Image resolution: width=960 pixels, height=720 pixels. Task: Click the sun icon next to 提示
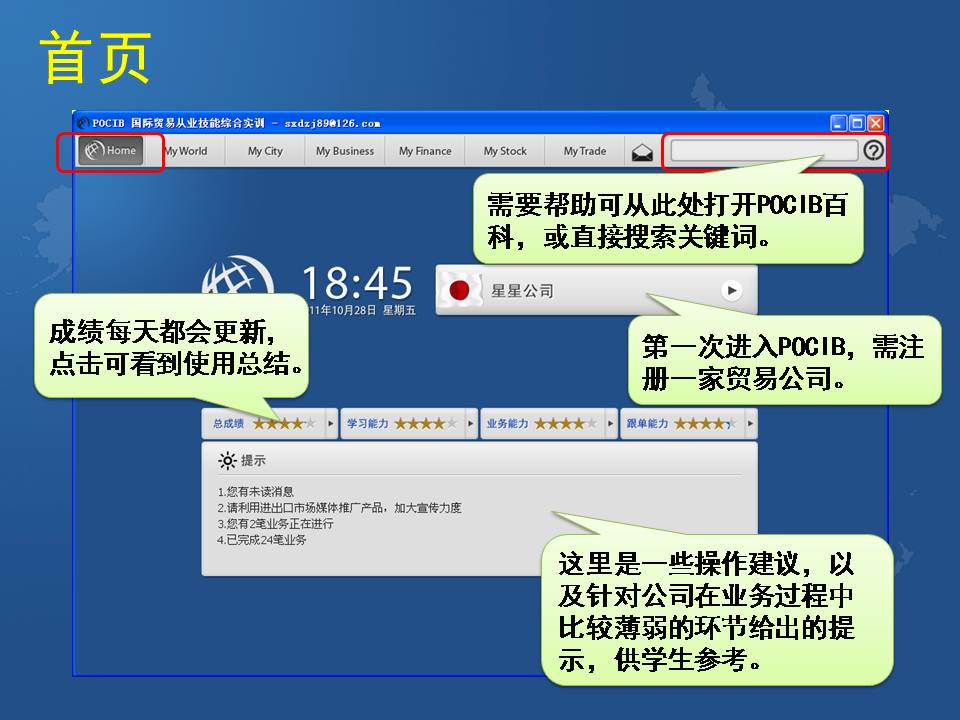(227, 461)
